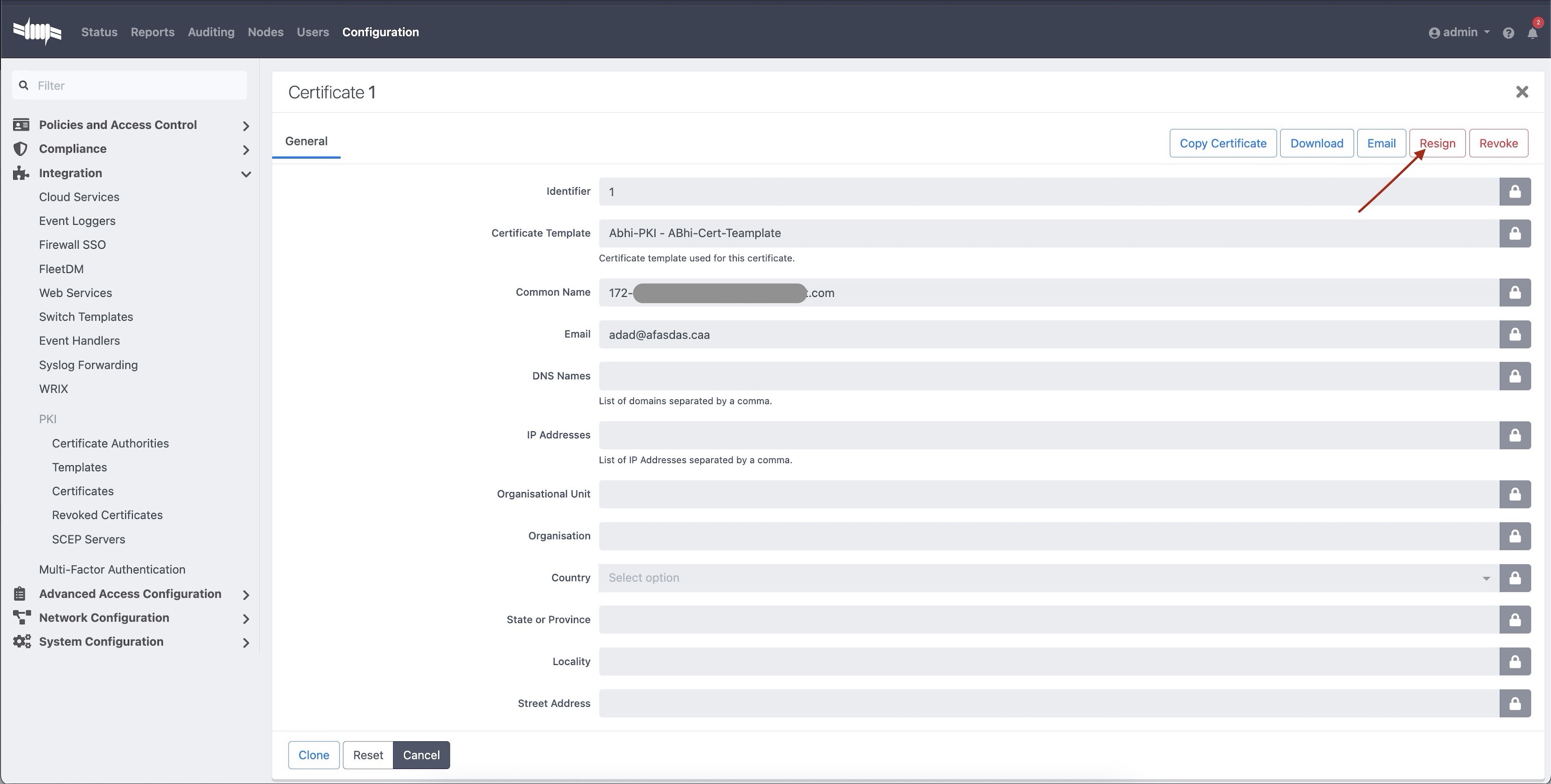Viewport: 1551px width, 784px height.
Task: Click the PacketFence logo icon
Action: tap(37, 31)
